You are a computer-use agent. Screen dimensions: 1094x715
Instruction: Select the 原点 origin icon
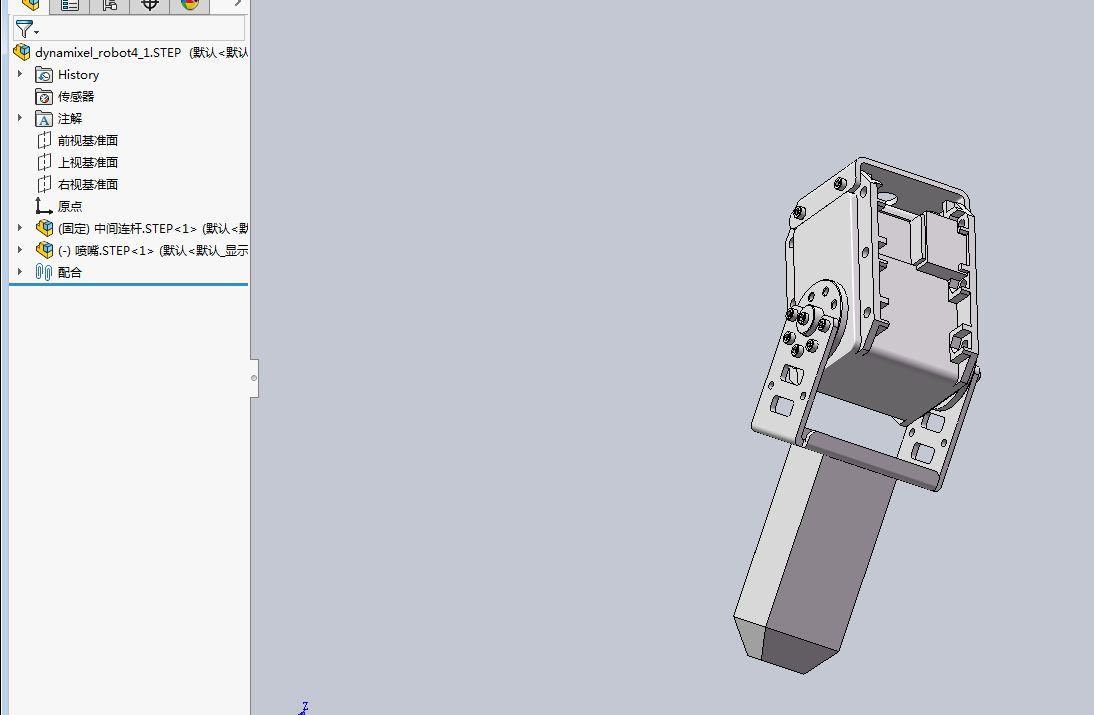44,206
